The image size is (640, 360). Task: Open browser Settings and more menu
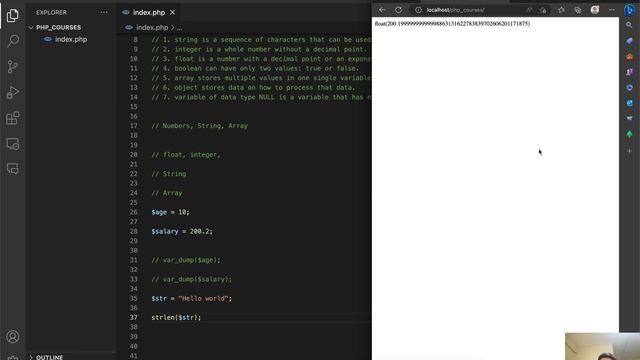(x=611, y=10)
